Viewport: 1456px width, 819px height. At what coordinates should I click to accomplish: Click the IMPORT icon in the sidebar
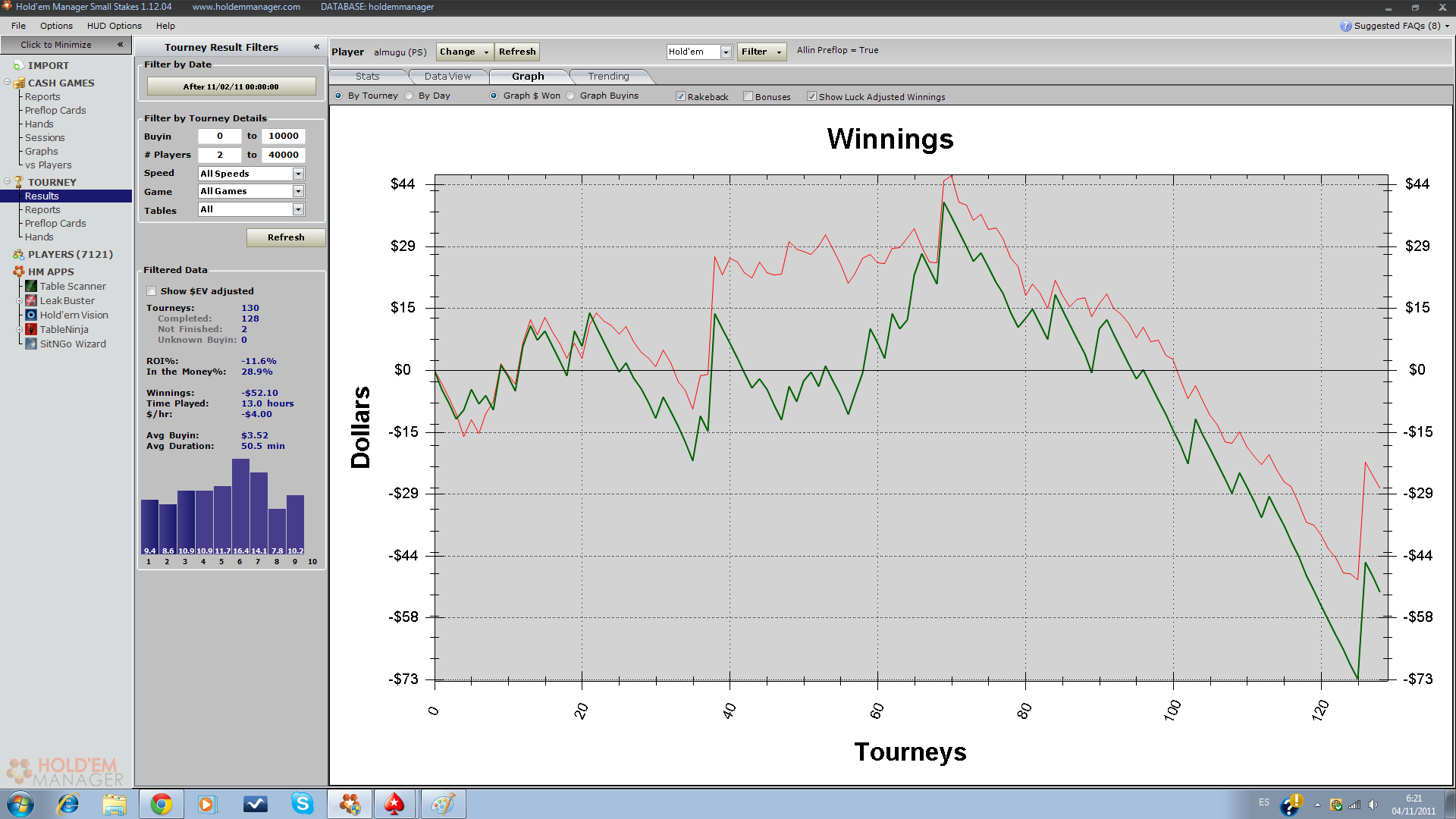[x=19, y=66]
